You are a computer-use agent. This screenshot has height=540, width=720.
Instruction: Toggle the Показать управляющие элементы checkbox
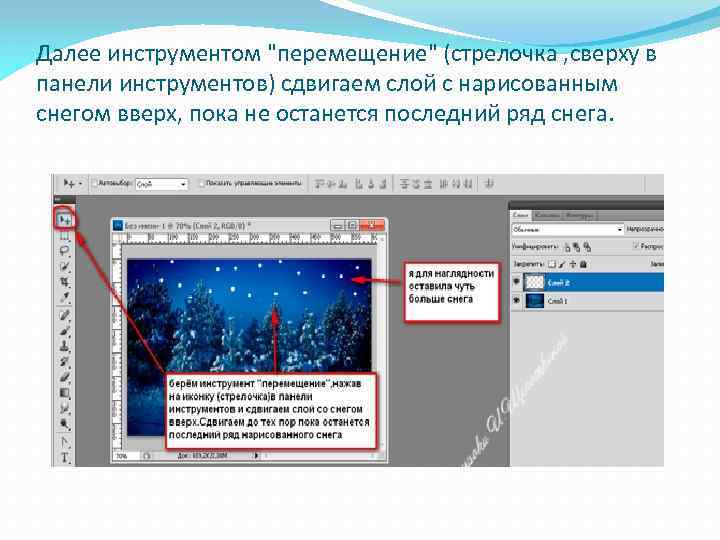click(x=201, y=183)
